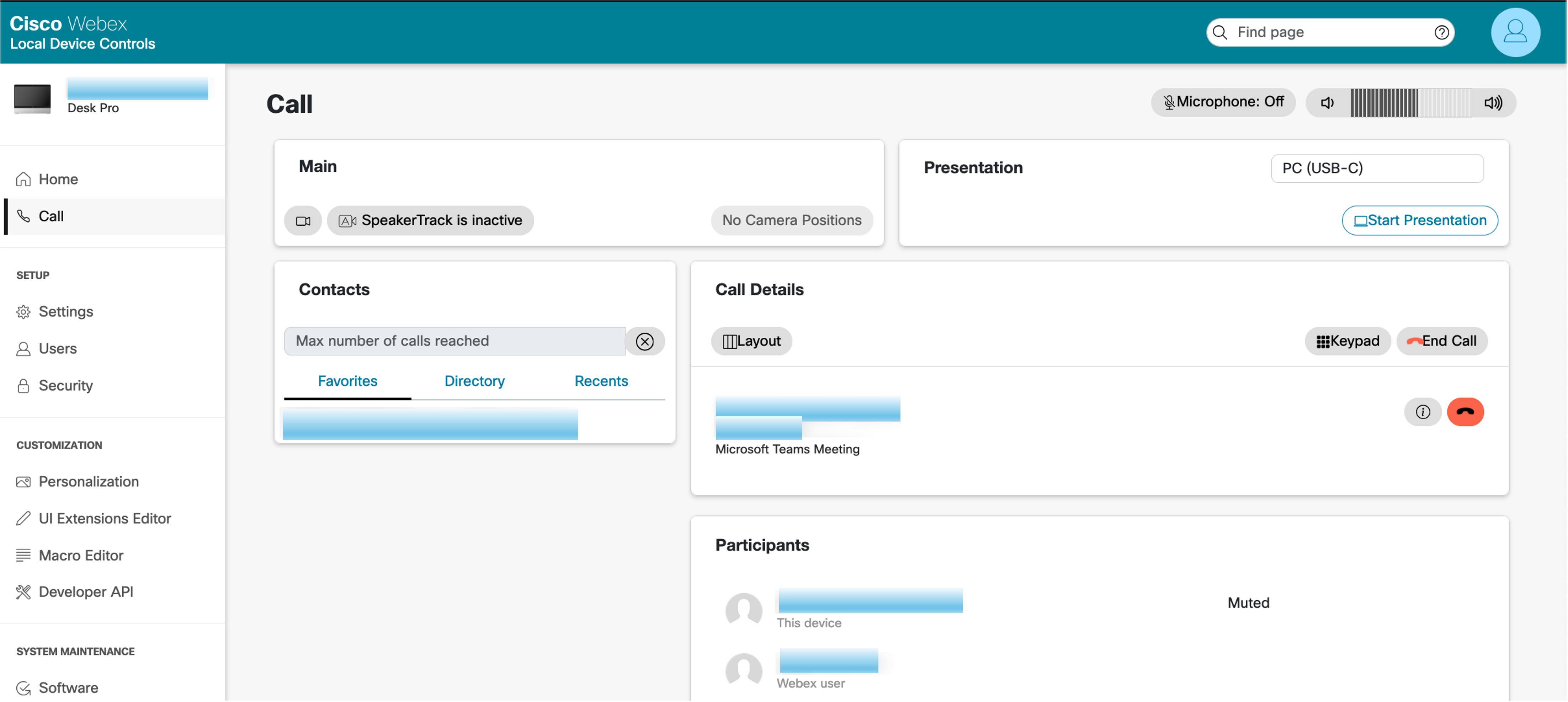Open Macro Editor in sidebar
Viewport: 1568px width, 702px height.
click(x=81, y=555)
